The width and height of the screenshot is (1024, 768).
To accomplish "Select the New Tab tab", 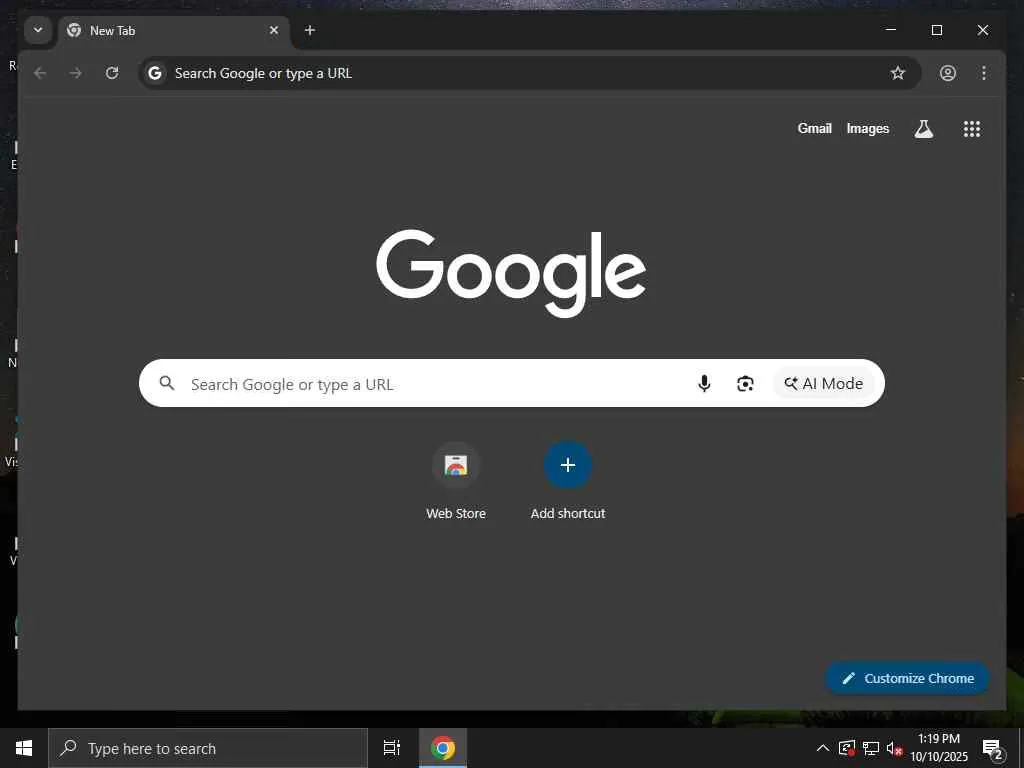I will pos(174,31).
